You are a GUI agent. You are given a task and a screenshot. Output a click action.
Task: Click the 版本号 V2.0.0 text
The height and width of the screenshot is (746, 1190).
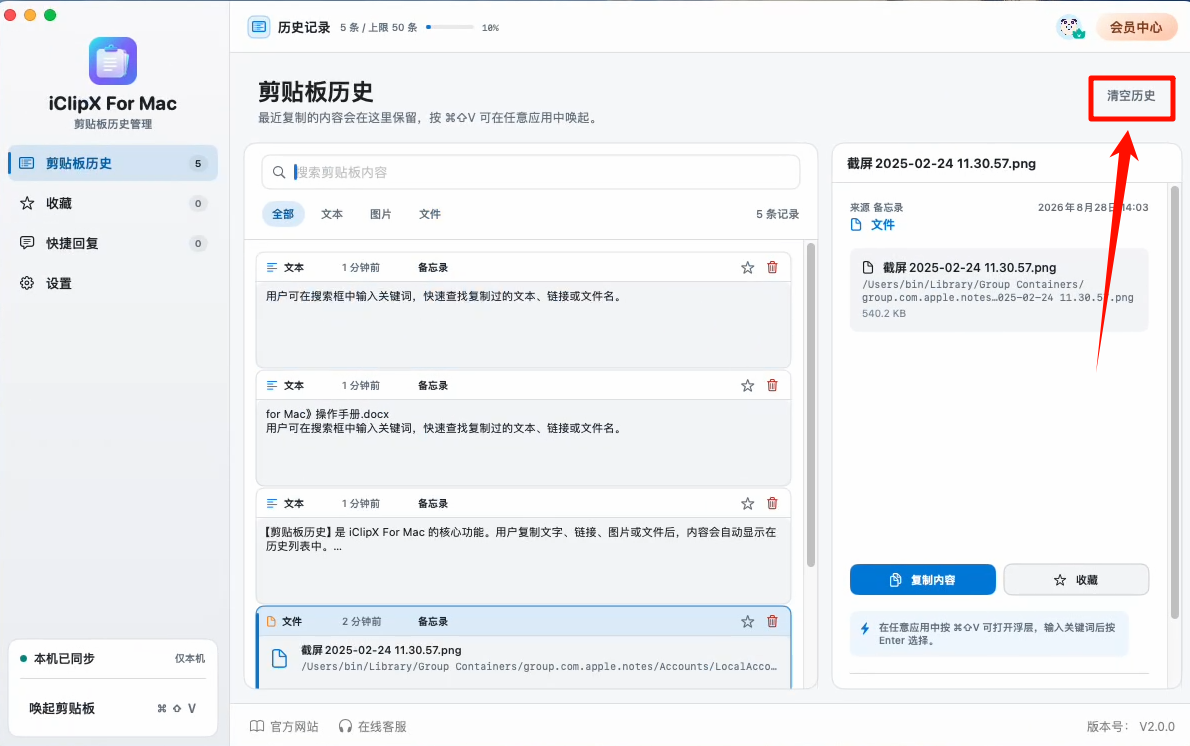click(1130, 726)
